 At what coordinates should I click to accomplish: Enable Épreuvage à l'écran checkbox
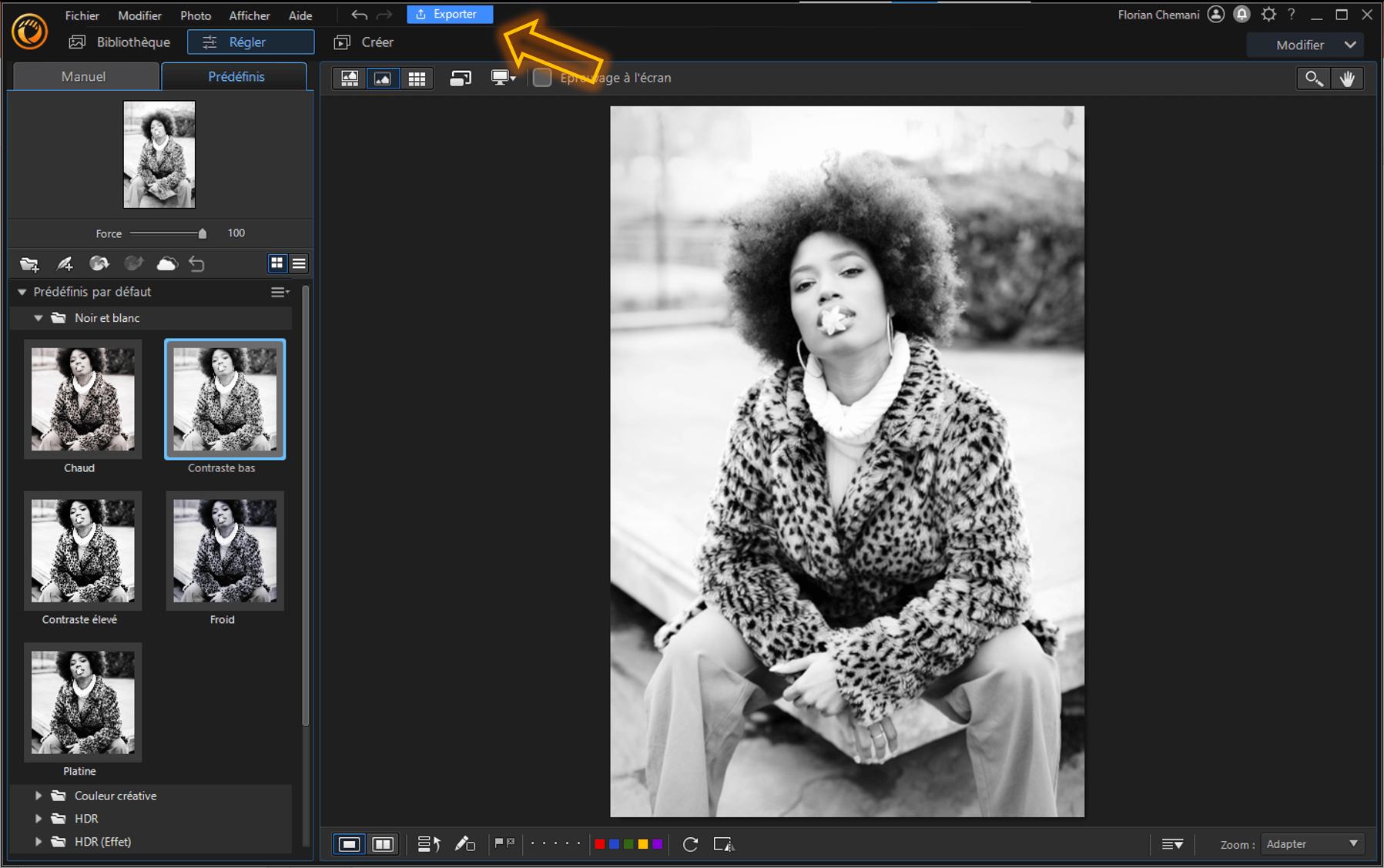pyautogui.click(x=542, y=78)
